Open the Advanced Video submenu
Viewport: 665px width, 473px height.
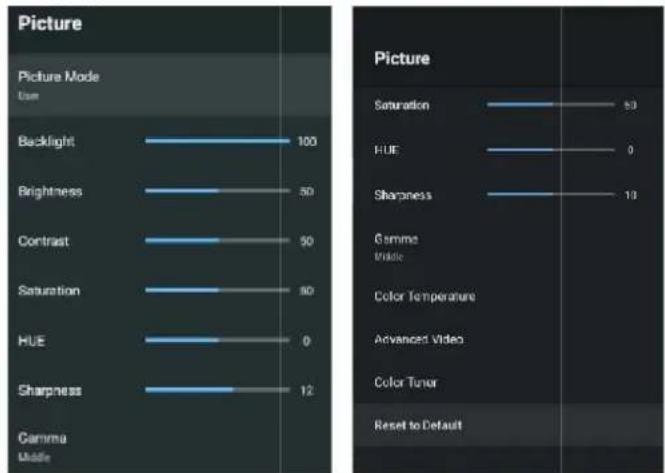508,339
